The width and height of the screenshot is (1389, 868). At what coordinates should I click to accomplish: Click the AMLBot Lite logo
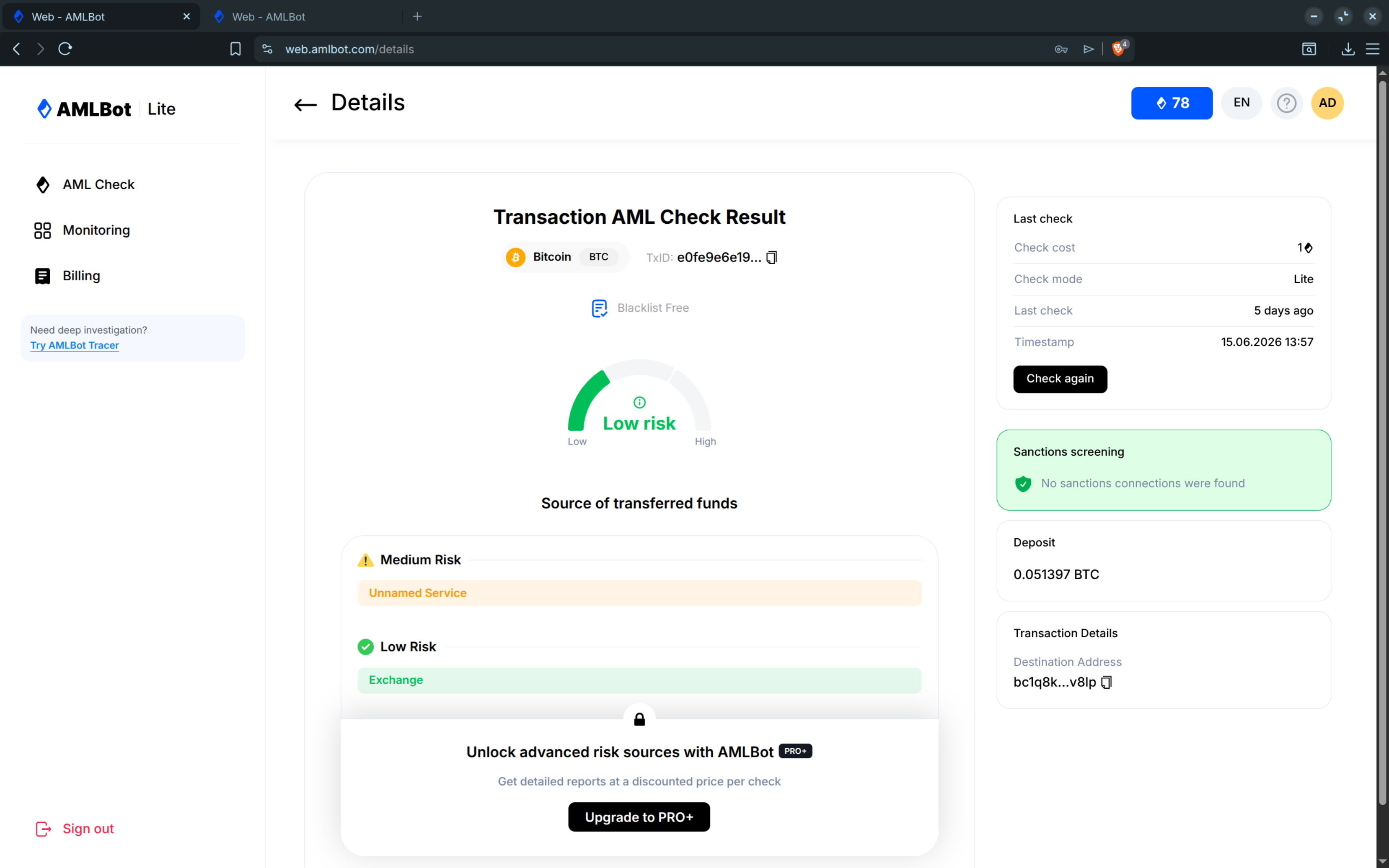(106, 108)
